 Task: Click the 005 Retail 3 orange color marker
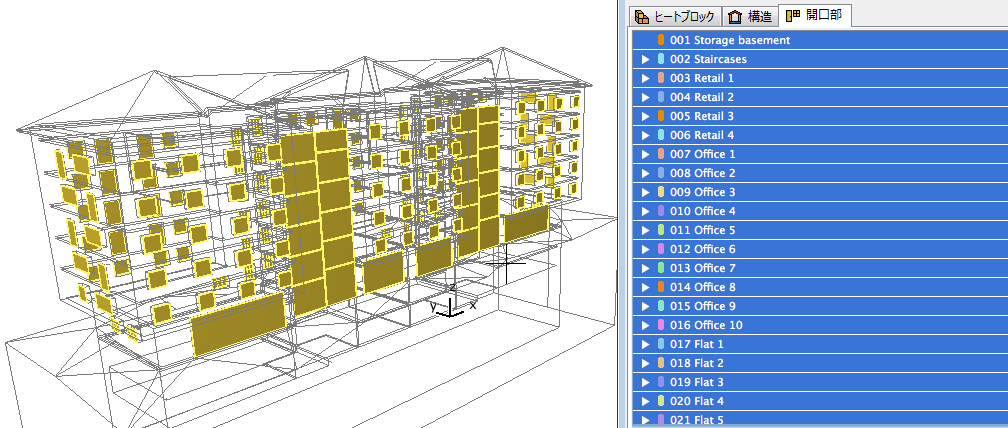[661, 116]
